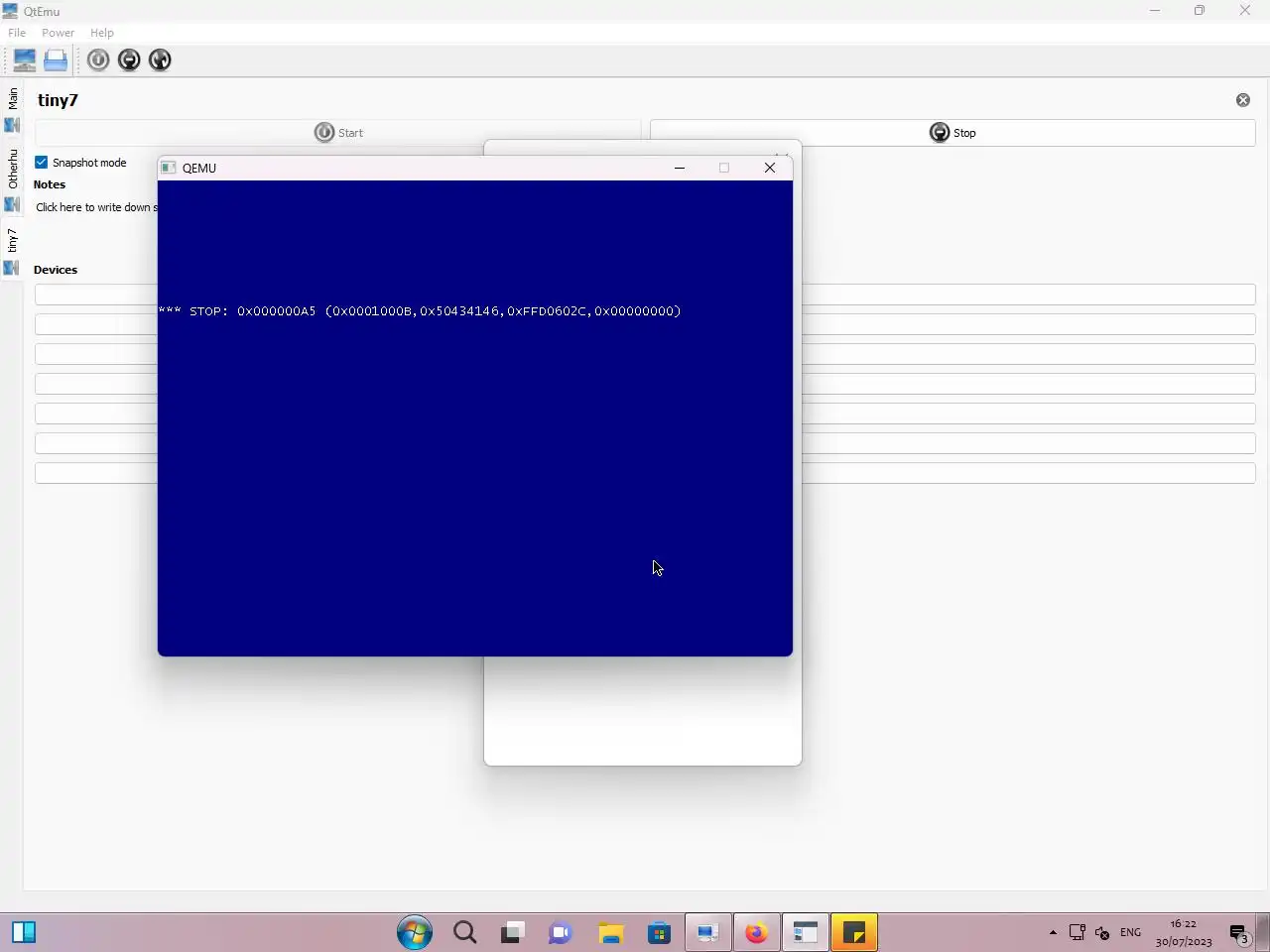The width and height of the screenshot is (1270, 952).
Task: Click the QEMU window taskbar icon
Action: (805, 932)
